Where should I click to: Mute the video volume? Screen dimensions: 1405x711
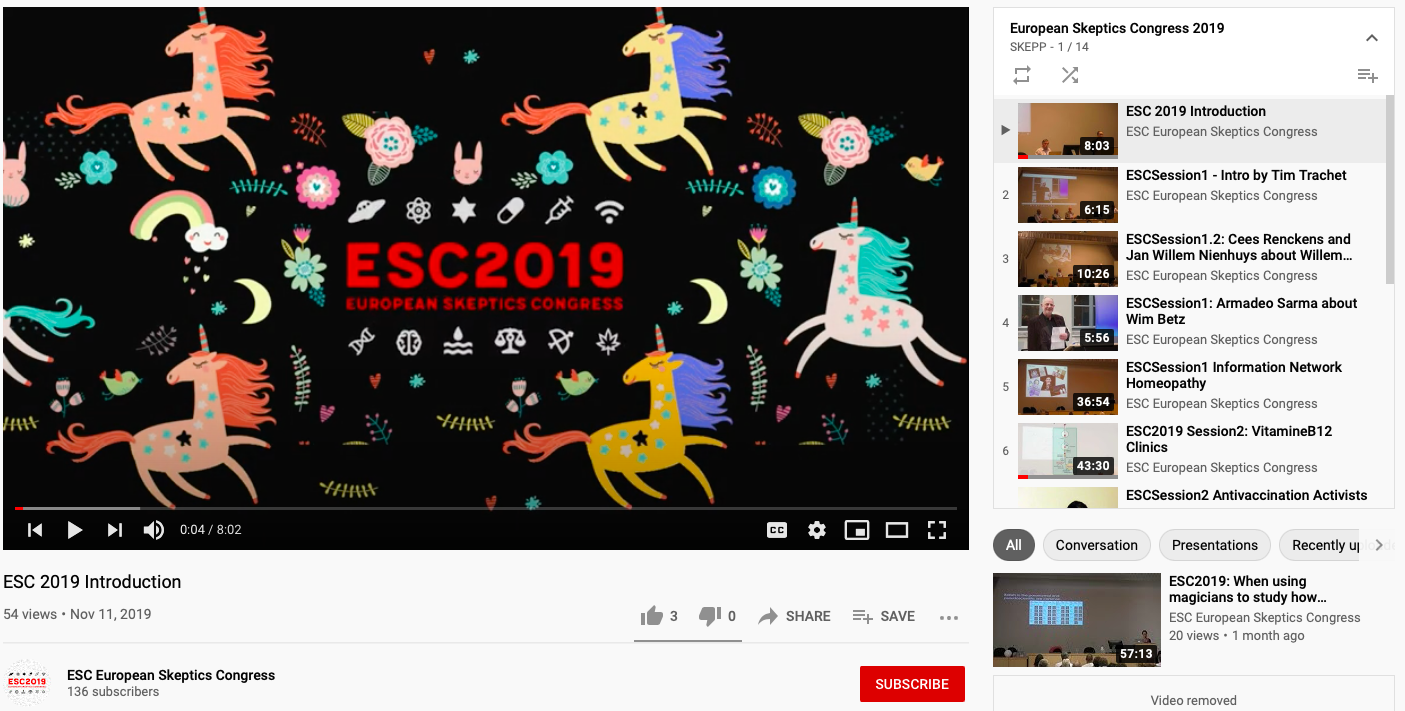click(x=154, y=530)
